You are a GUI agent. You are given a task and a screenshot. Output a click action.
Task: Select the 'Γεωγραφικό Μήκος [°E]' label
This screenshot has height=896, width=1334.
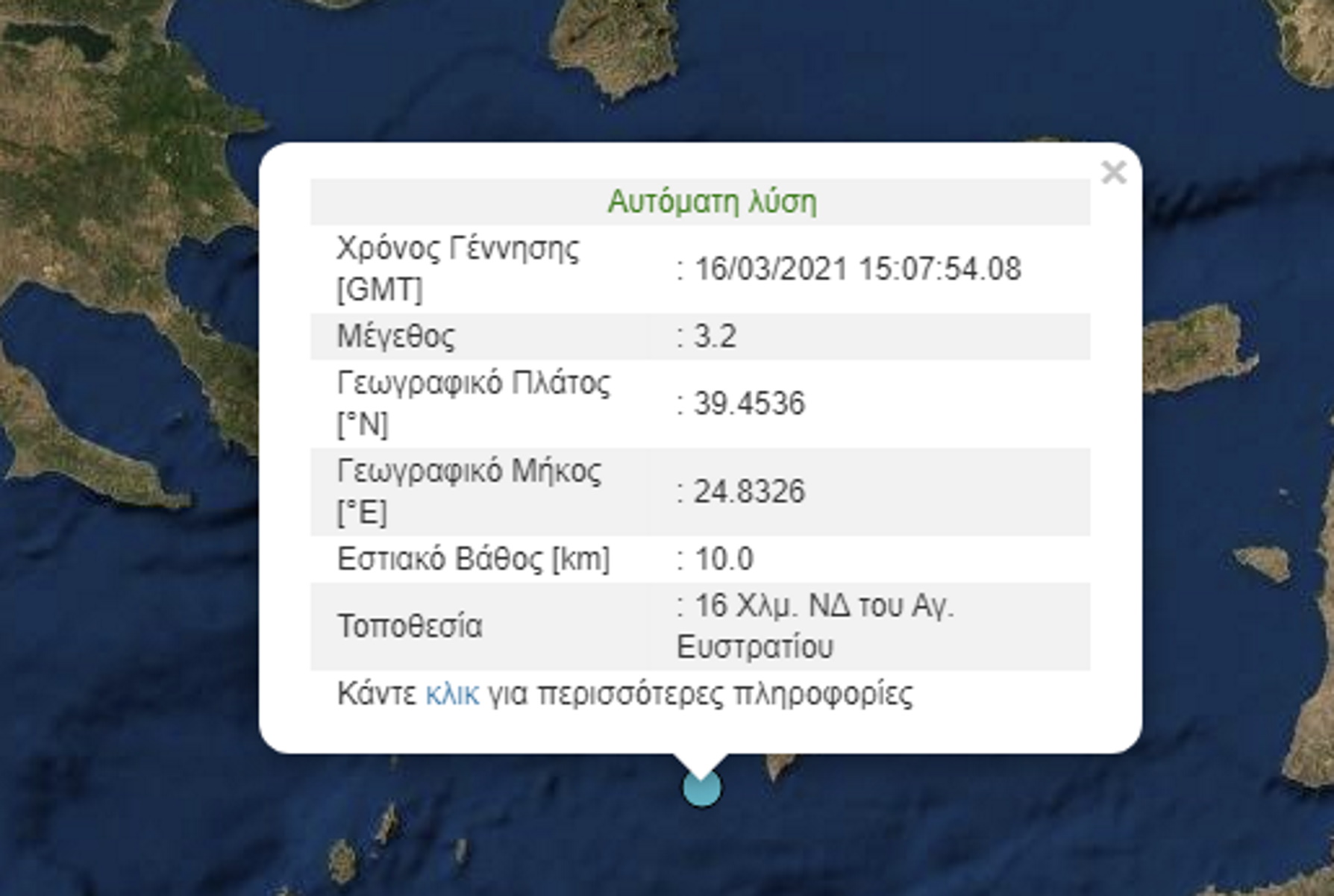pyautogui.click(x=469, y=492)
